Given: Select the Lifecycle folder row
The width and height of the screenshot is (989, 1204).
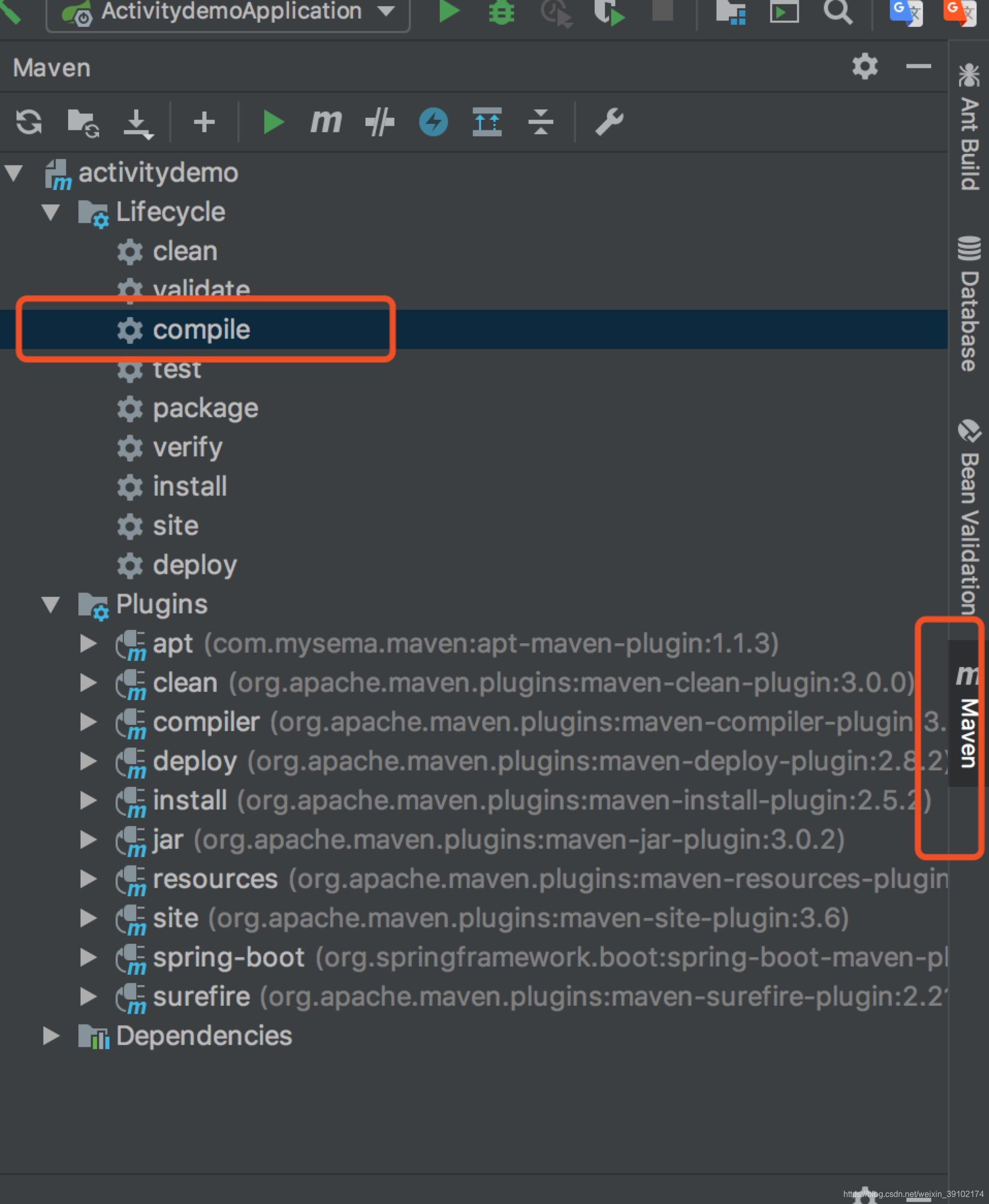Looking at the screenshot, I should (x=474, y=212).
